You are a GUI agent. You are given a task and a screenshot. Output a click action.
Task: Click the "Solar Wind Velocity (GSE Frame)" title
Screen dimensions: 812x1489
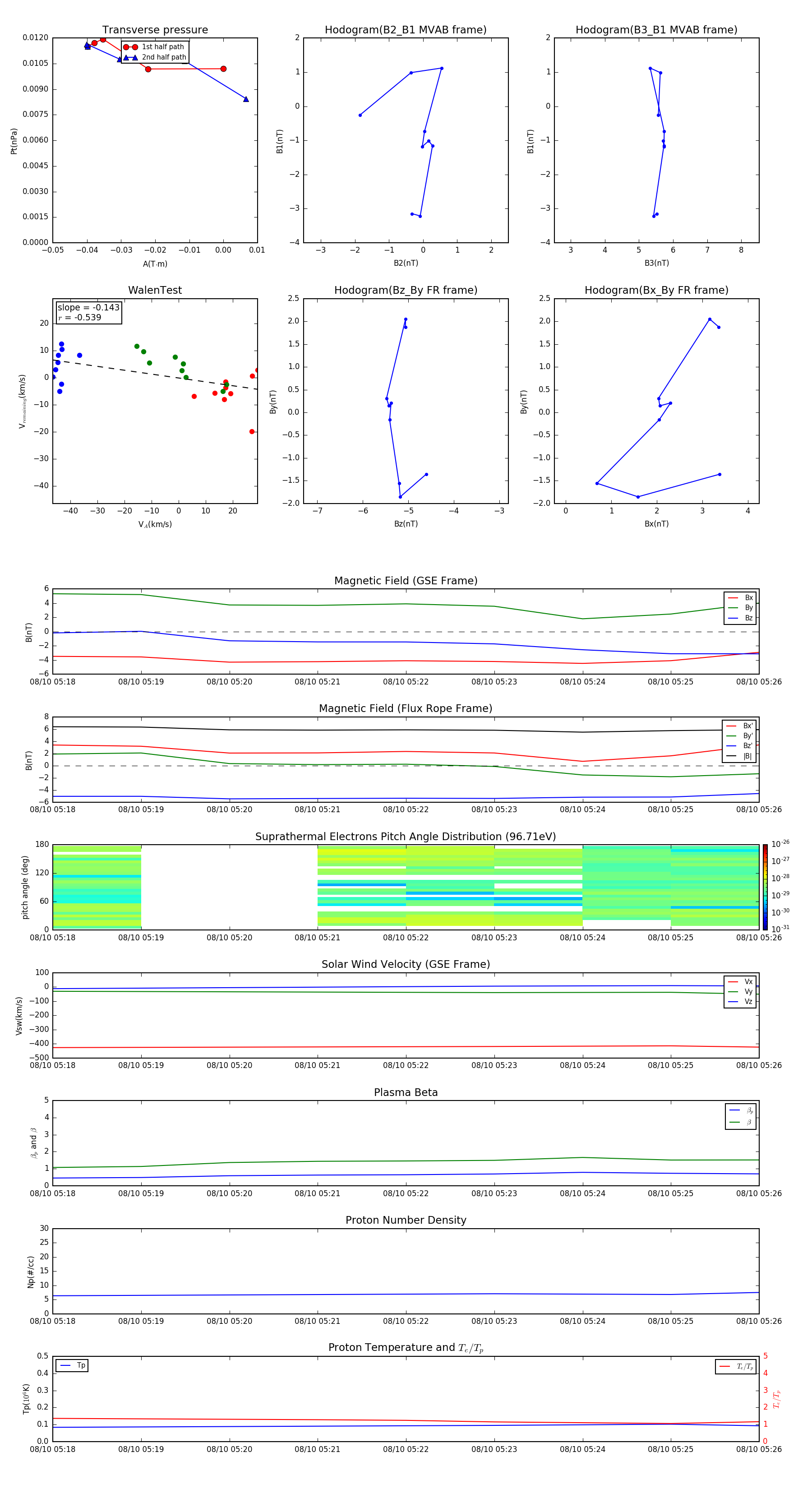406,965
